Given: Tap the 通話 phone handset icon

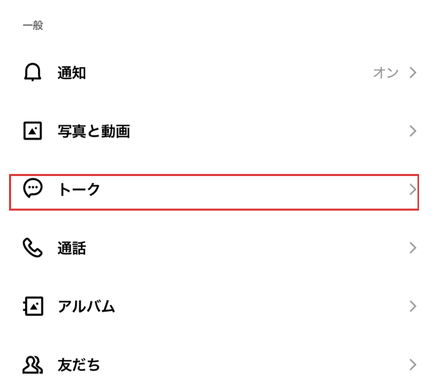Looking at the screenshot, I should point(32,247).
